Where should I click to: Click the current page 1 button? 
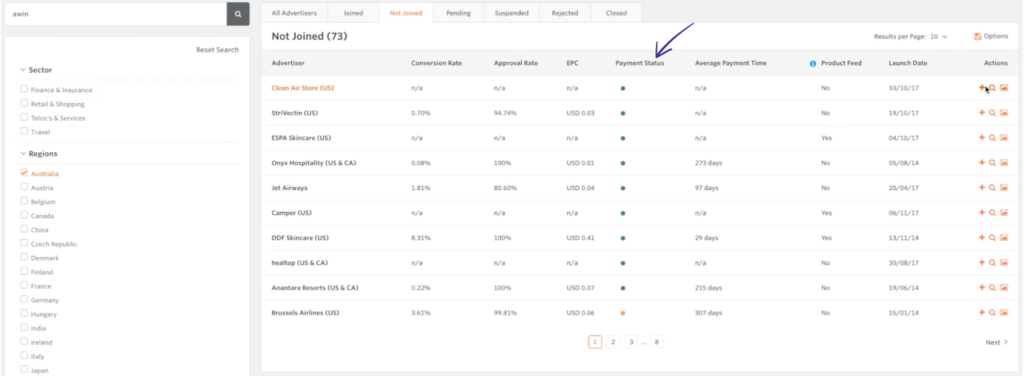[x=595, y=342]
